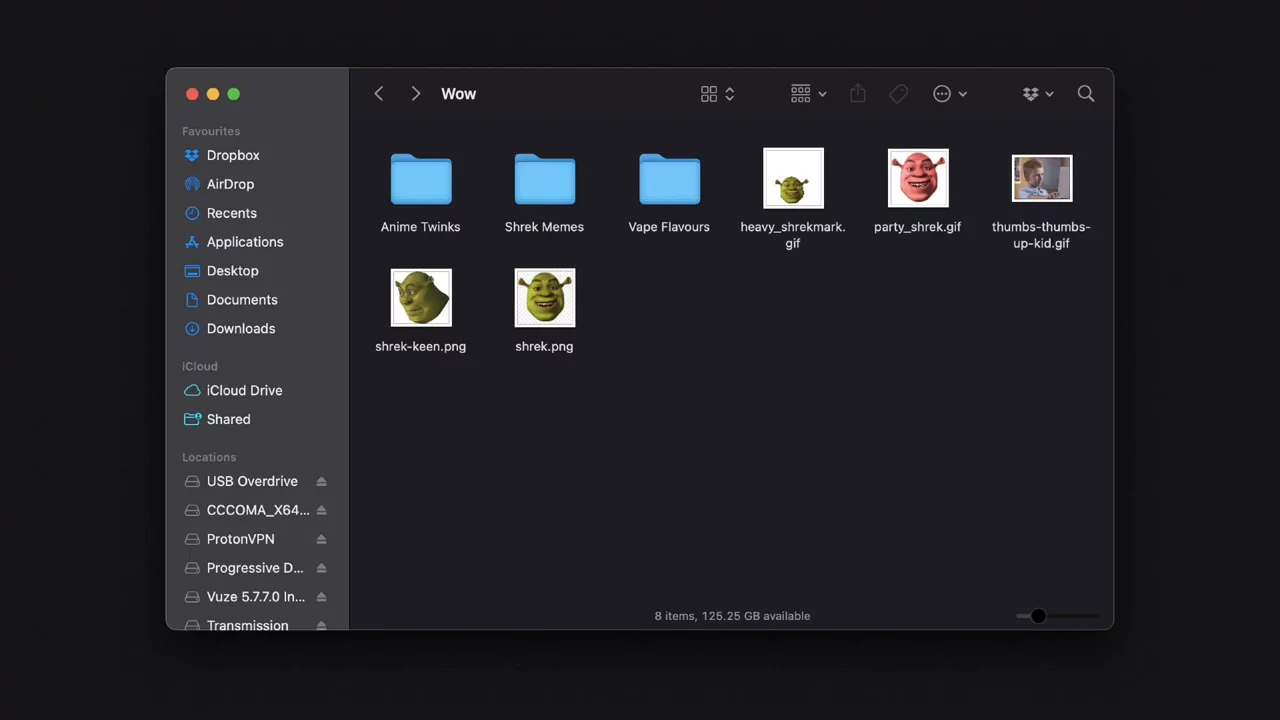Open the Group By dropdown
This screenshot has width=1280, height=720.
click(808, 94)
